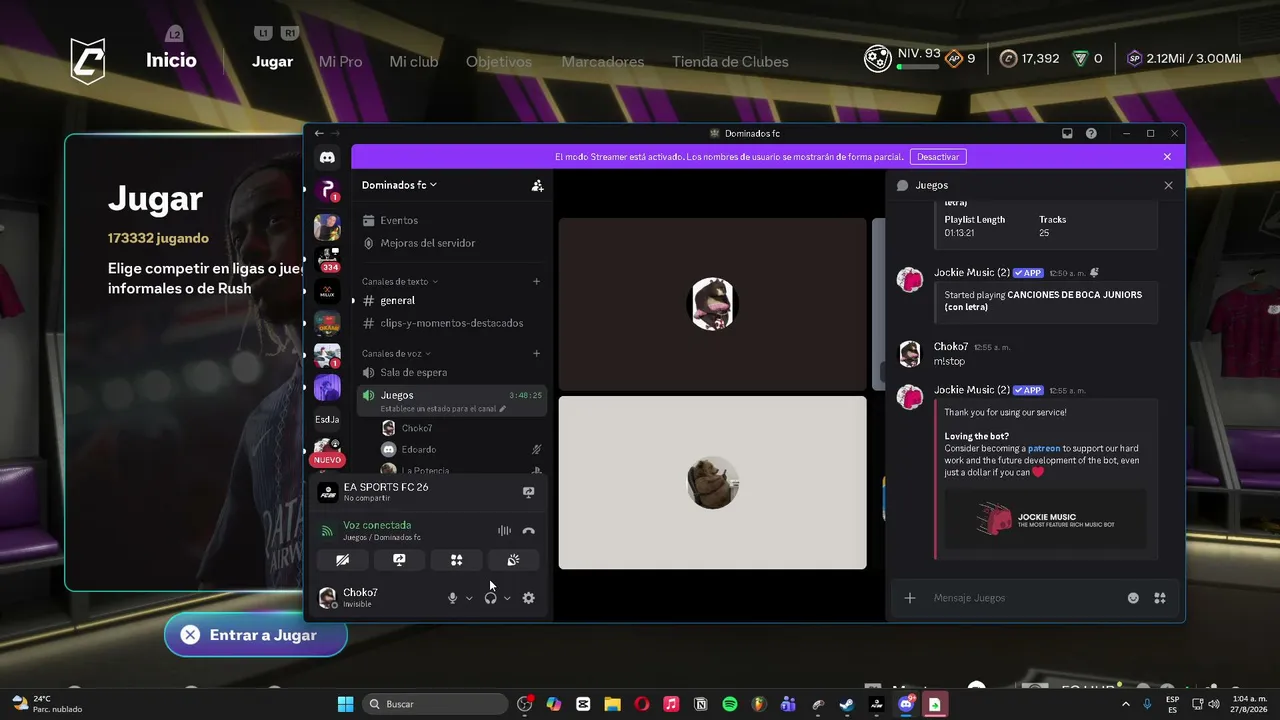Open emoji picker in message bar
The height and width of the screenshot is (720, 1280).
[1133, 598]
